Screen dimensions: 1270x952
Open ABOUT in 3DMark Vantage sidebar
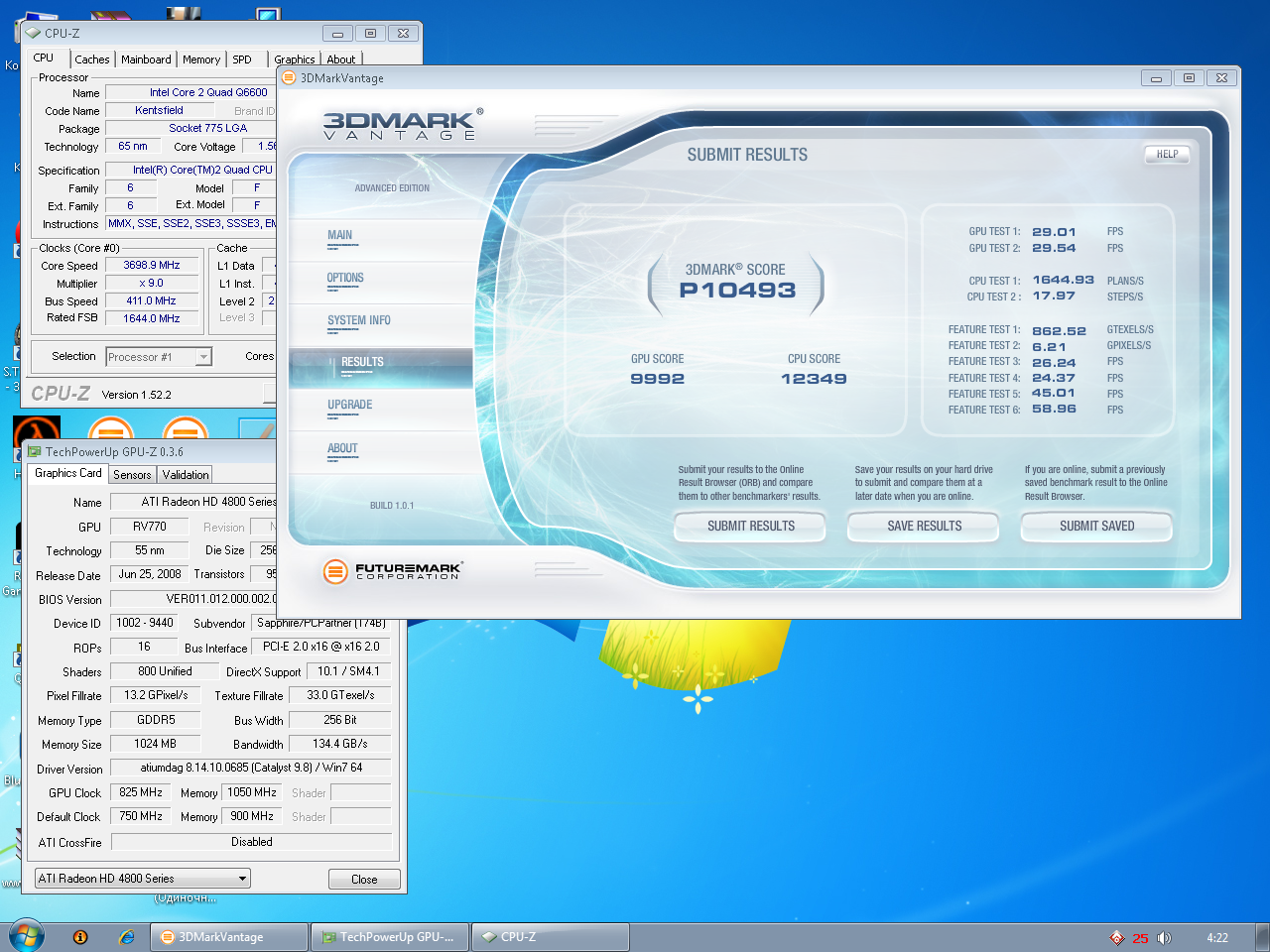(342, 449)
